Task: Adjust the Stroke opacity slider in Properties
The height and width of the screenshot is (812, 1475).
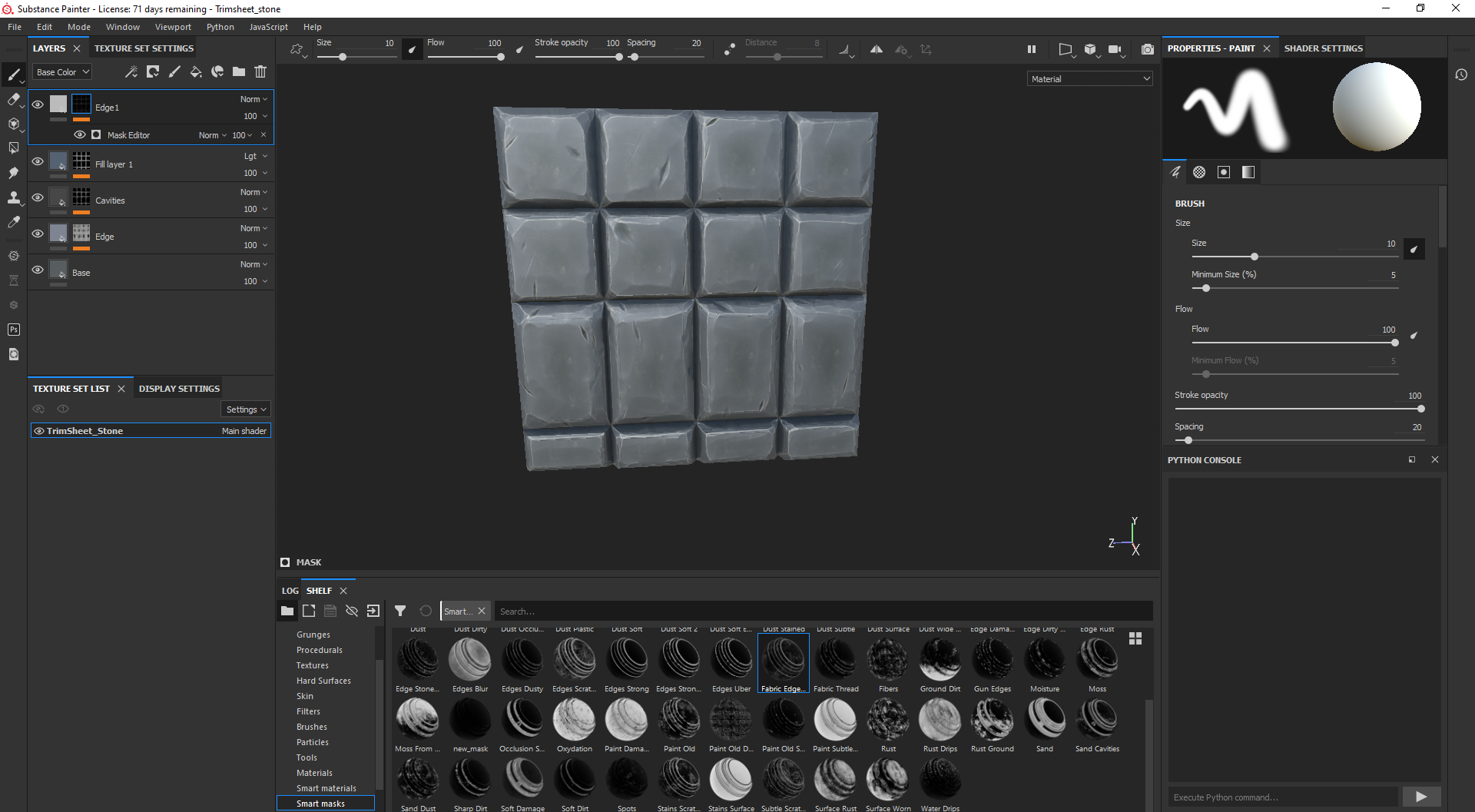Action: tap(1299, 409)
